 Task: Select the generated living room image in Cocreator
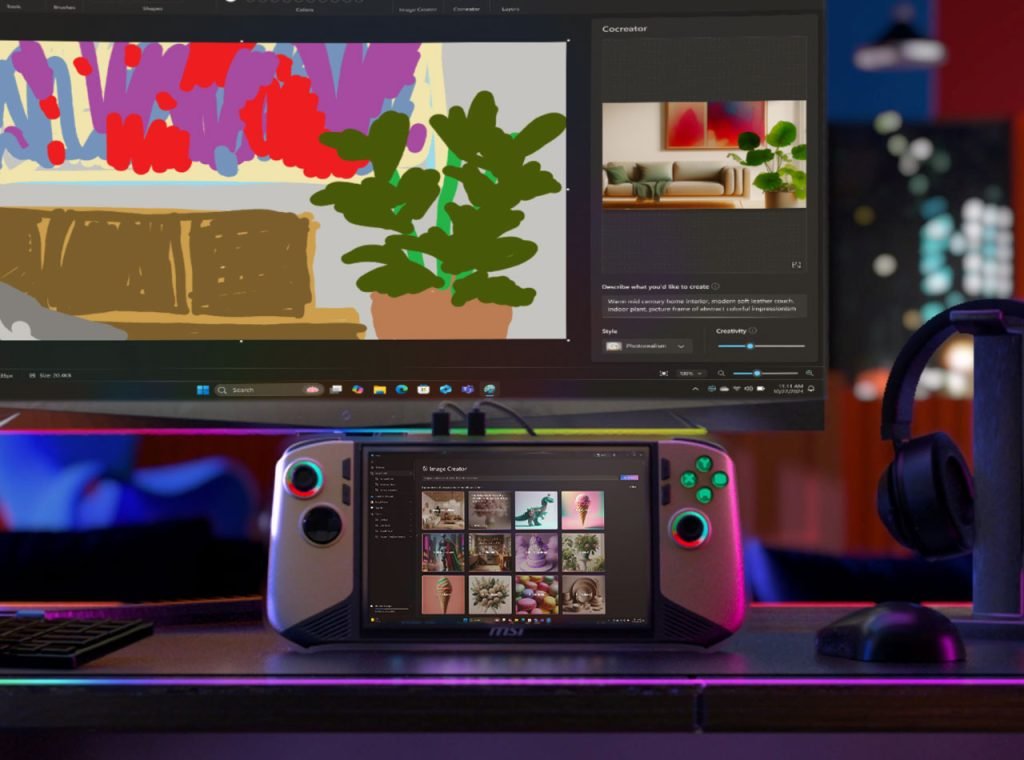click(704, 154)
